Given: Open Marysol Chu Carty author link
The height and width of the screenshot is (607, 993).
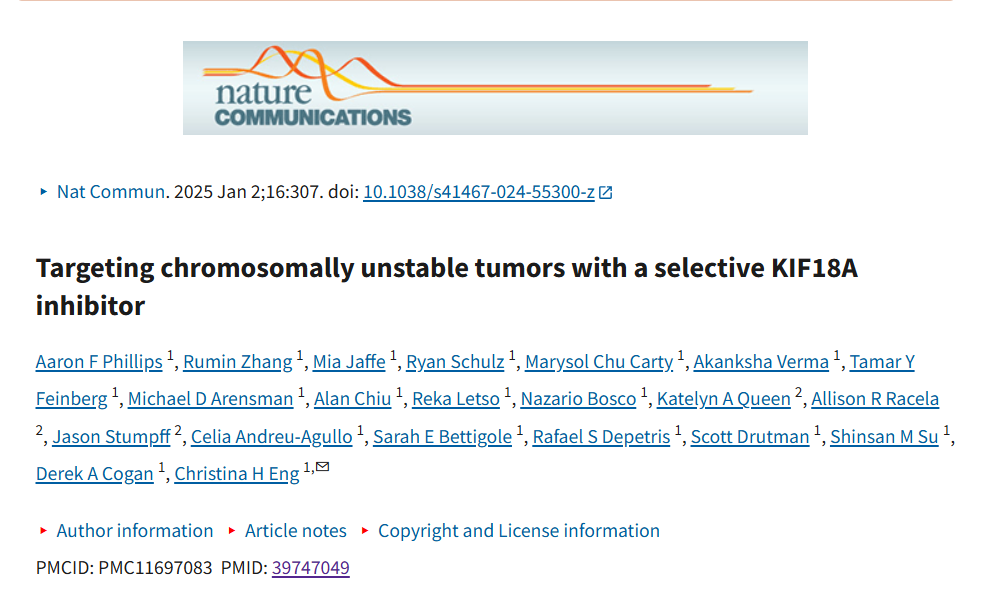Looking at the screenshot, I should tap(599, 362).
